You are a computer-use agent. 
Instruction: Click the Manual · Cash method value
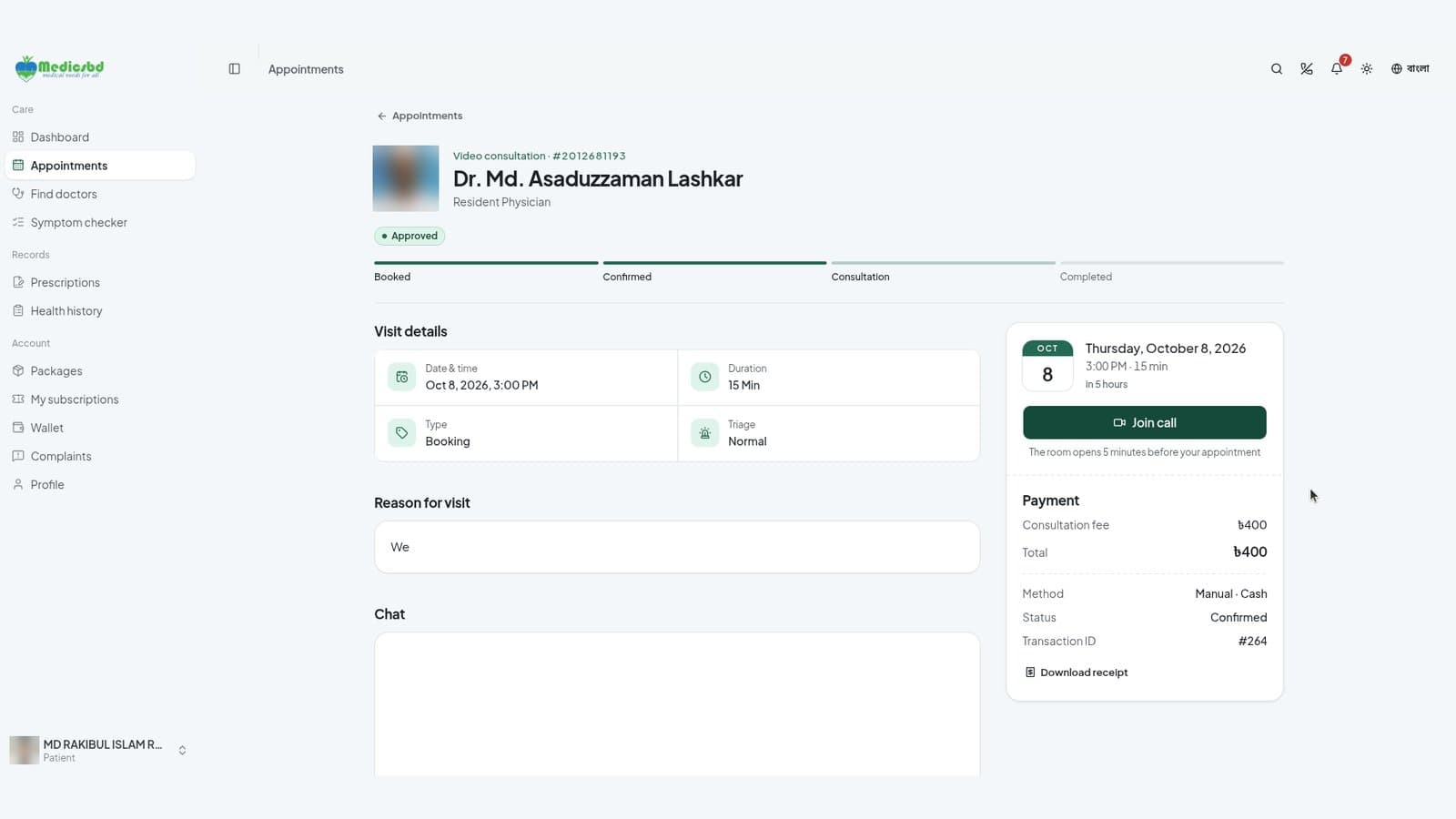point(1231,593)
